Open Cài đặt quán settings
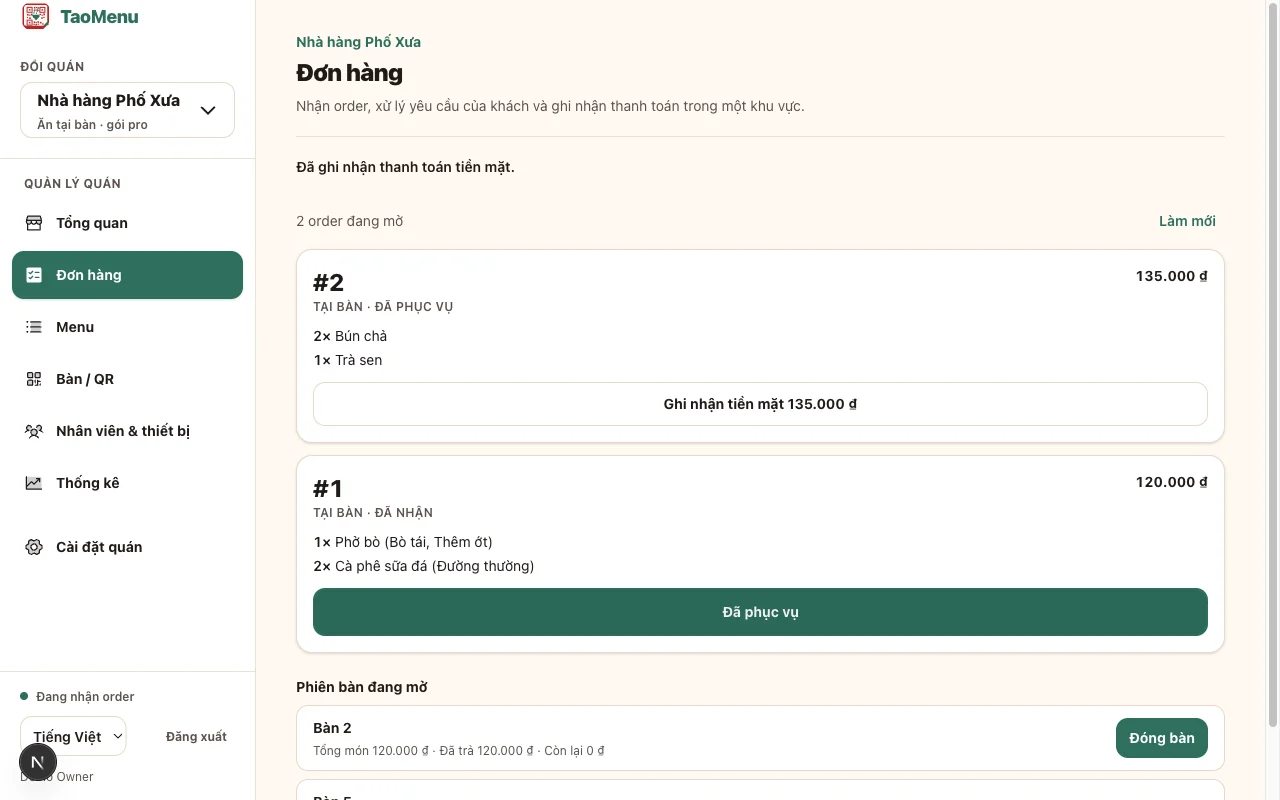Screen dimensions: 1280x800 pyautogui.click(x=127, y=547)
